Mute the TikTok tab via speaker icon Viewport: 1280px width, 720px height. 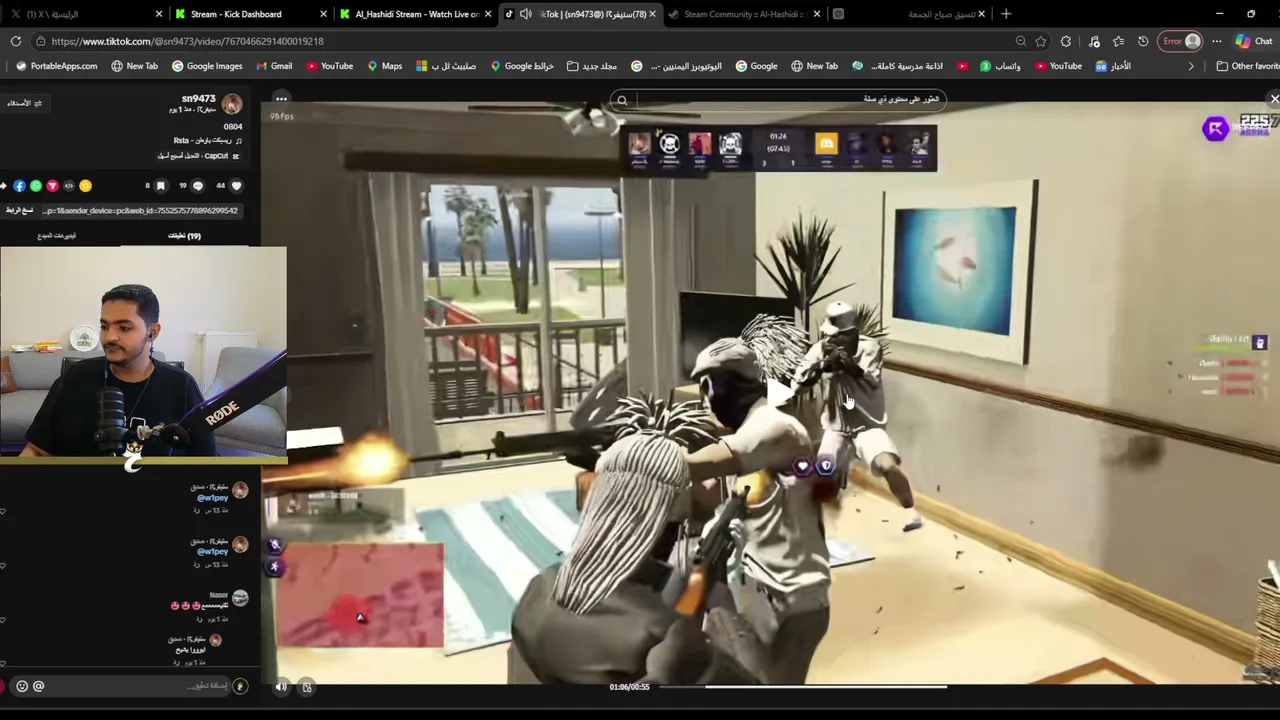click(525, 14)
